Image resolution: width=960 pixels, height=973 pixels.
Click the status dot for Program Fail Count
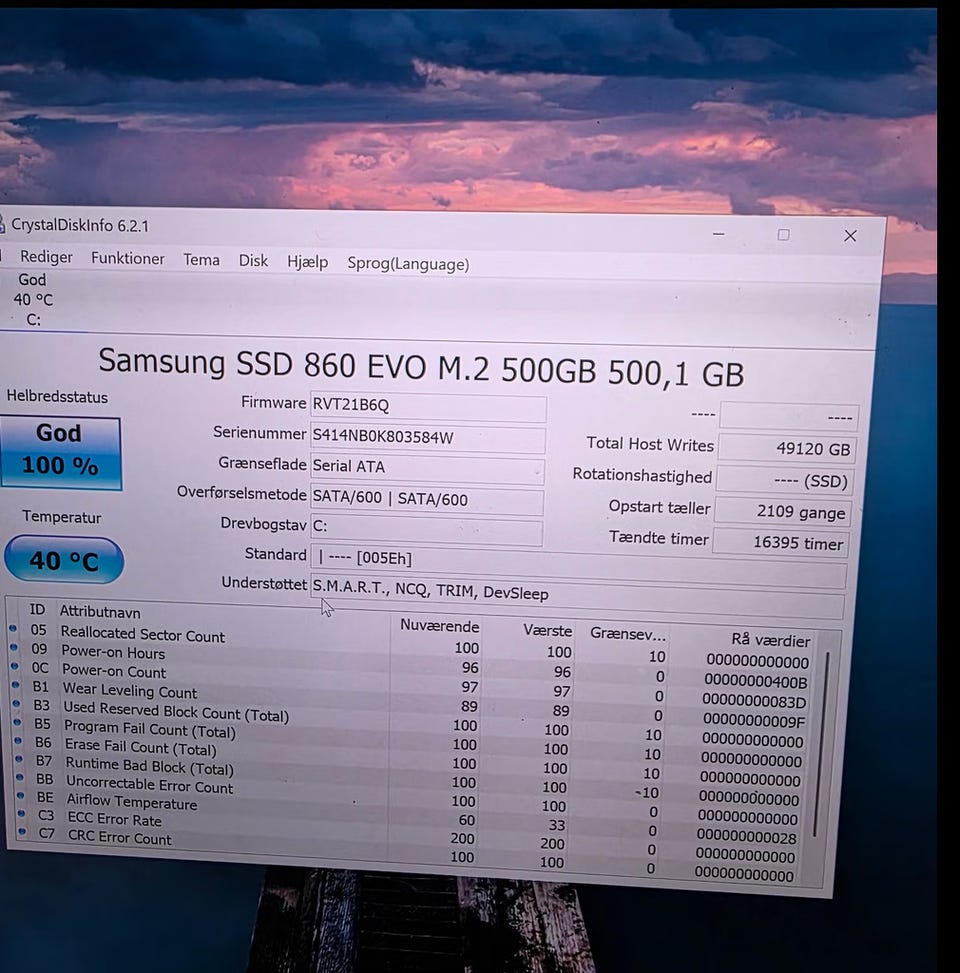(17, 722)
